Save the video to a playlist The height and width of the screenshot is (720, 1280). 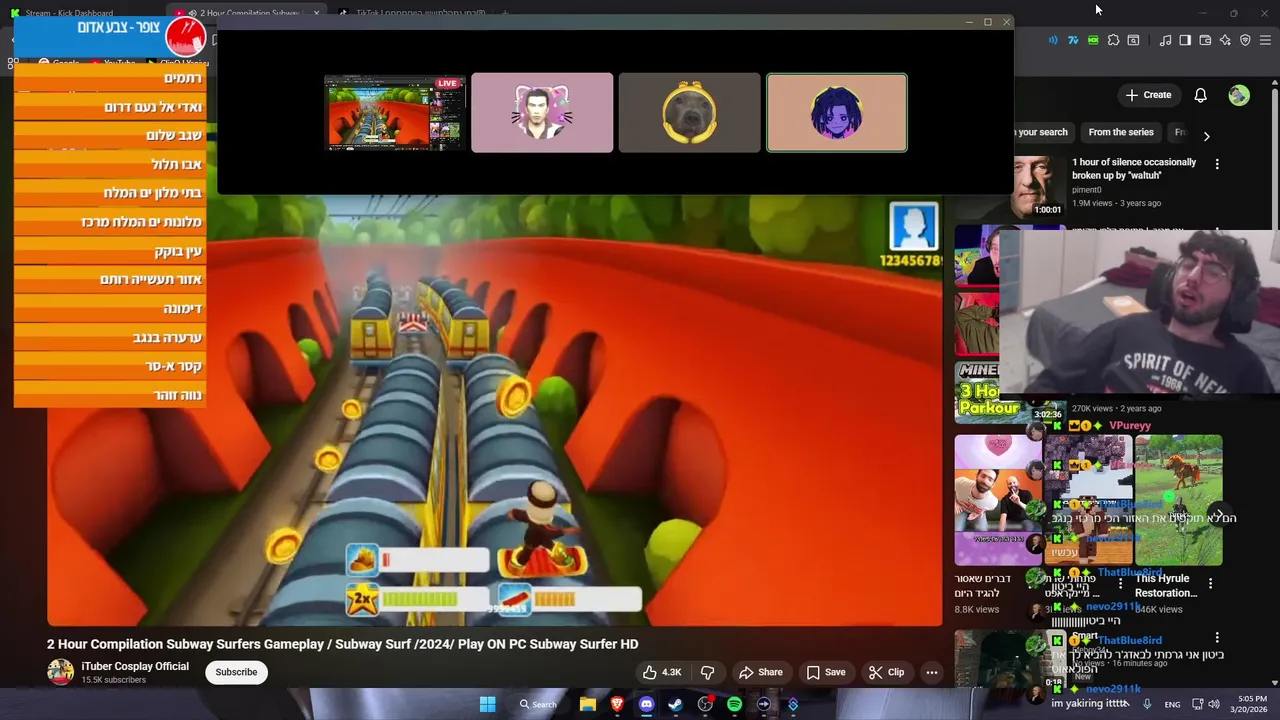point(826,672)
